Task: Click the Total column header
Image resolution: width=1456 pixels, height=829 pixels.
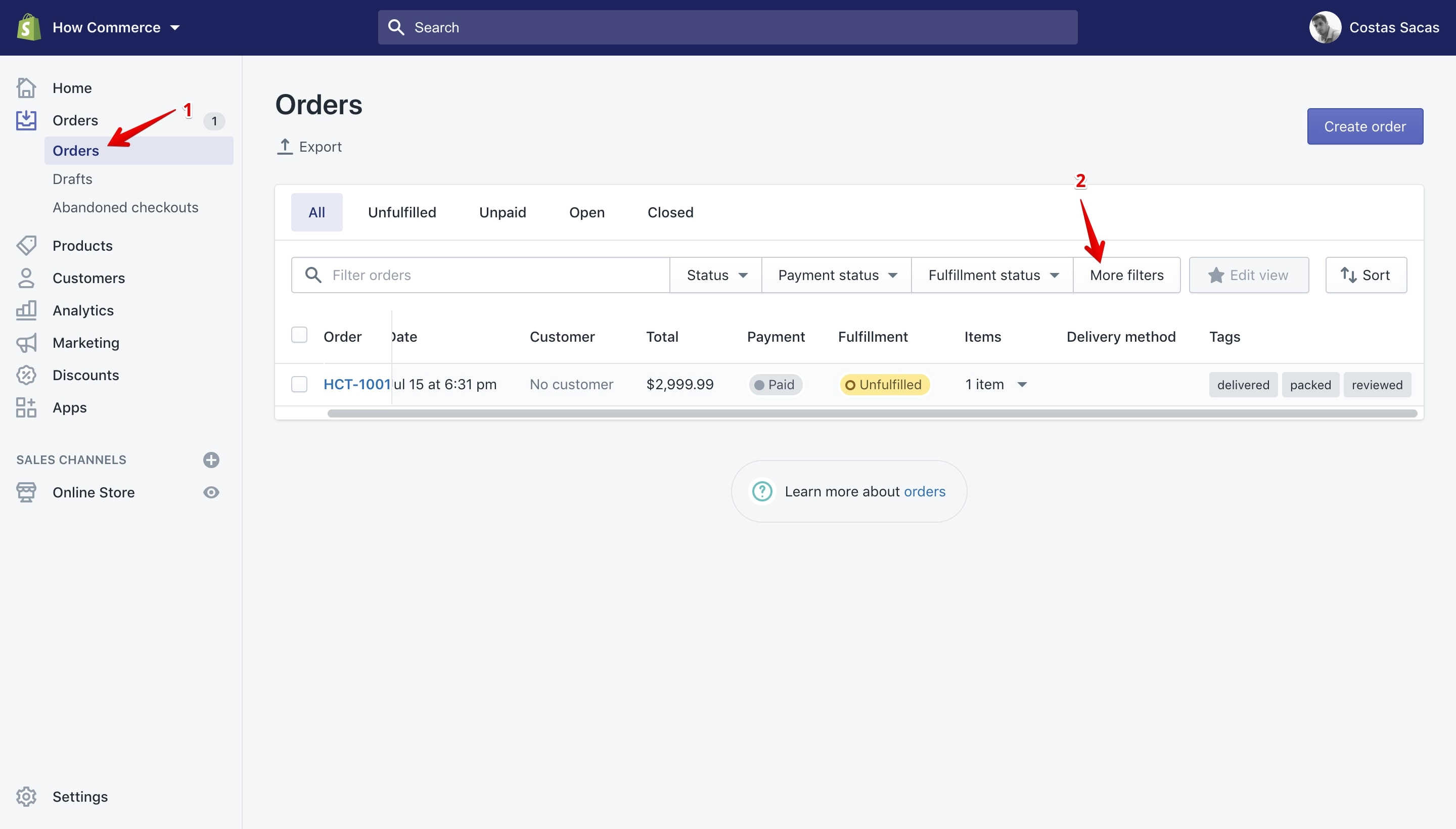Action: [662, 337]
